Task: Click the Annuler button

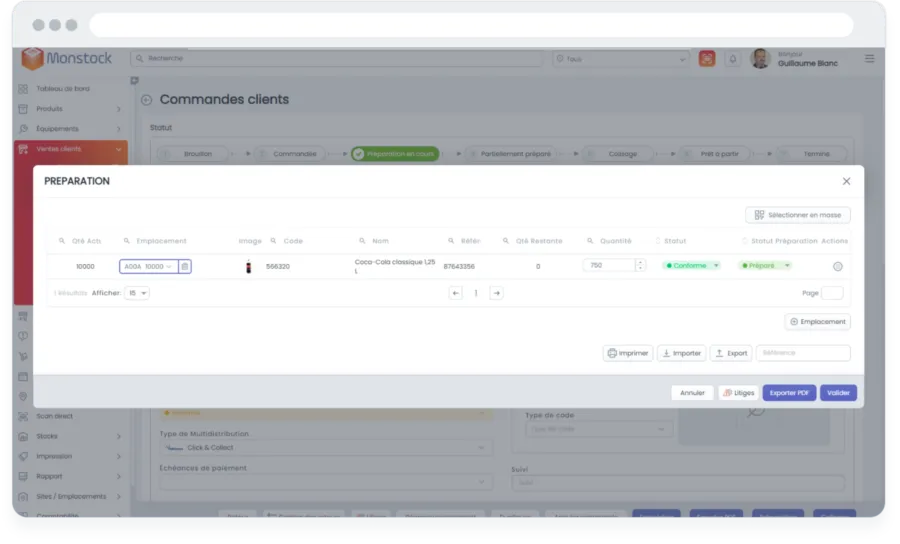Action: 692,393
